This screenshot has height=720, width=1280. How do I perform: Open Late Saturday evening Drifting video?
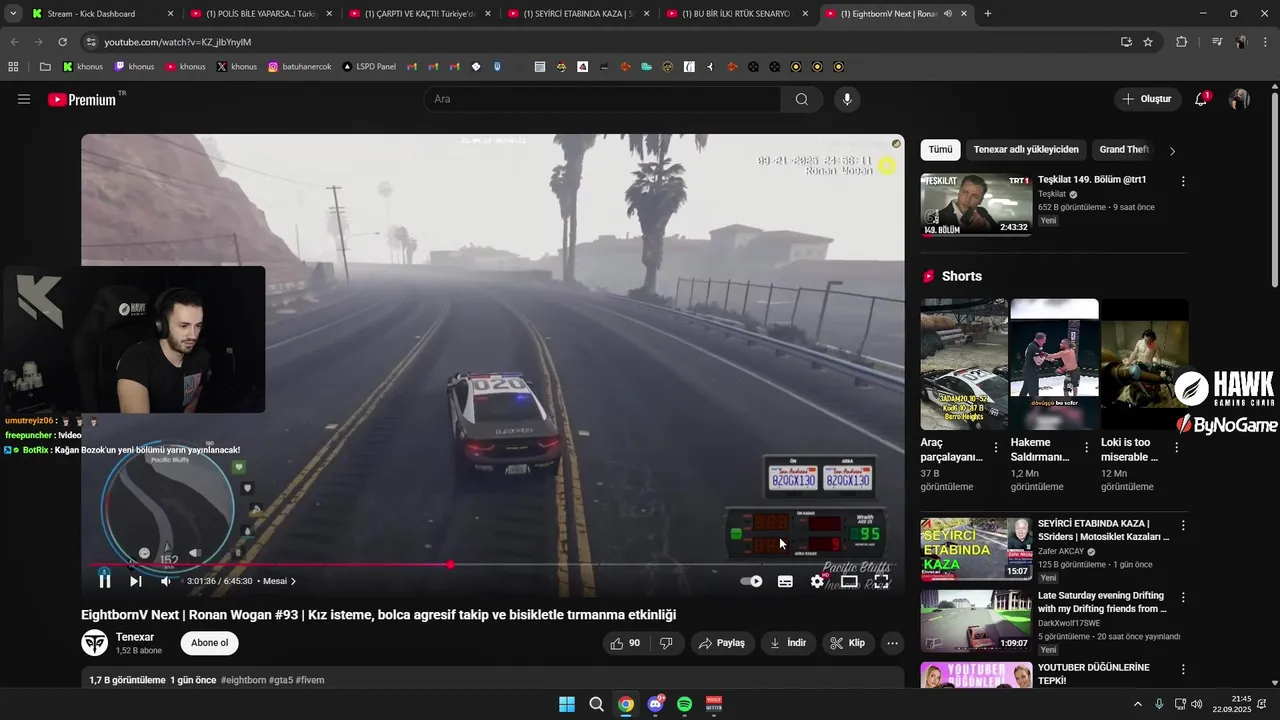click(1102, 602)
